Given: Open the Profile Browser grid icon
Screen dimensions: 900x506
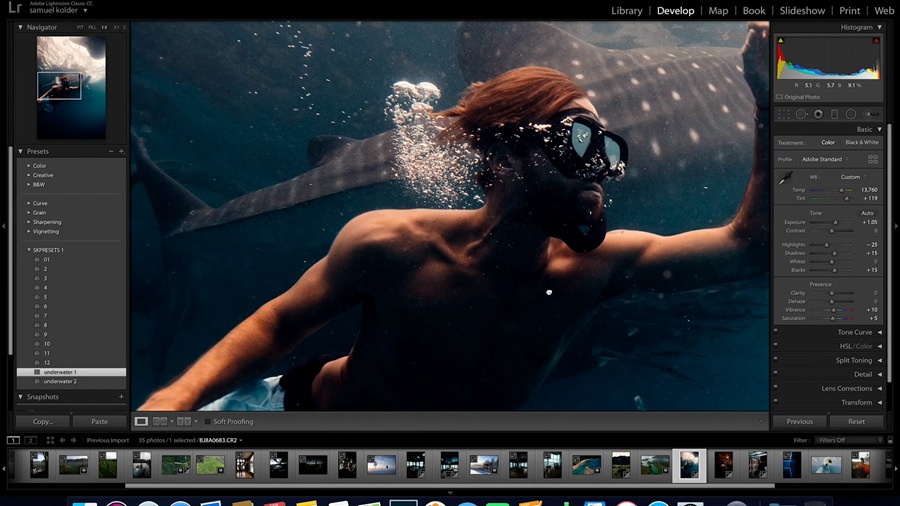Looking at the screenshot, I should click(x=873, y=159).
